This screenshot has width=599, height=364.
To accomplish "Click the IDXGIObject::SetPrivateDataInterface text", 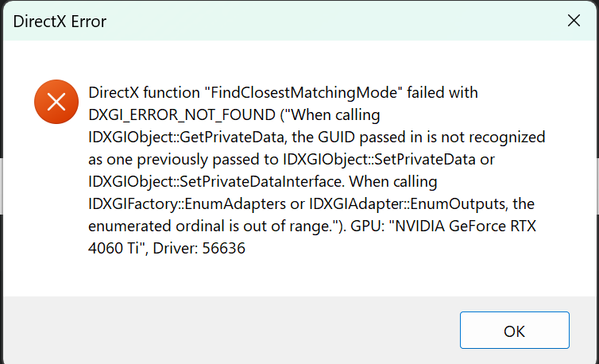I will click(217, 181).
